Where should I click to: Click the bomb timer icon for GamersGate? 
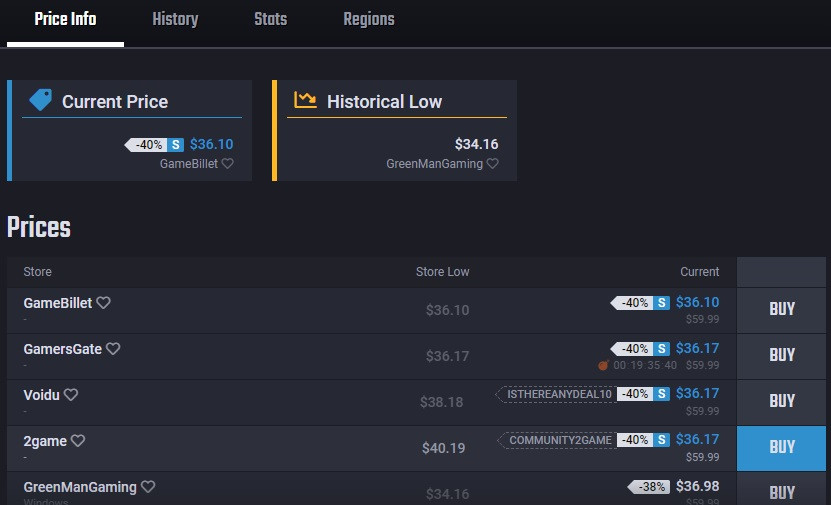coord(603,365)
